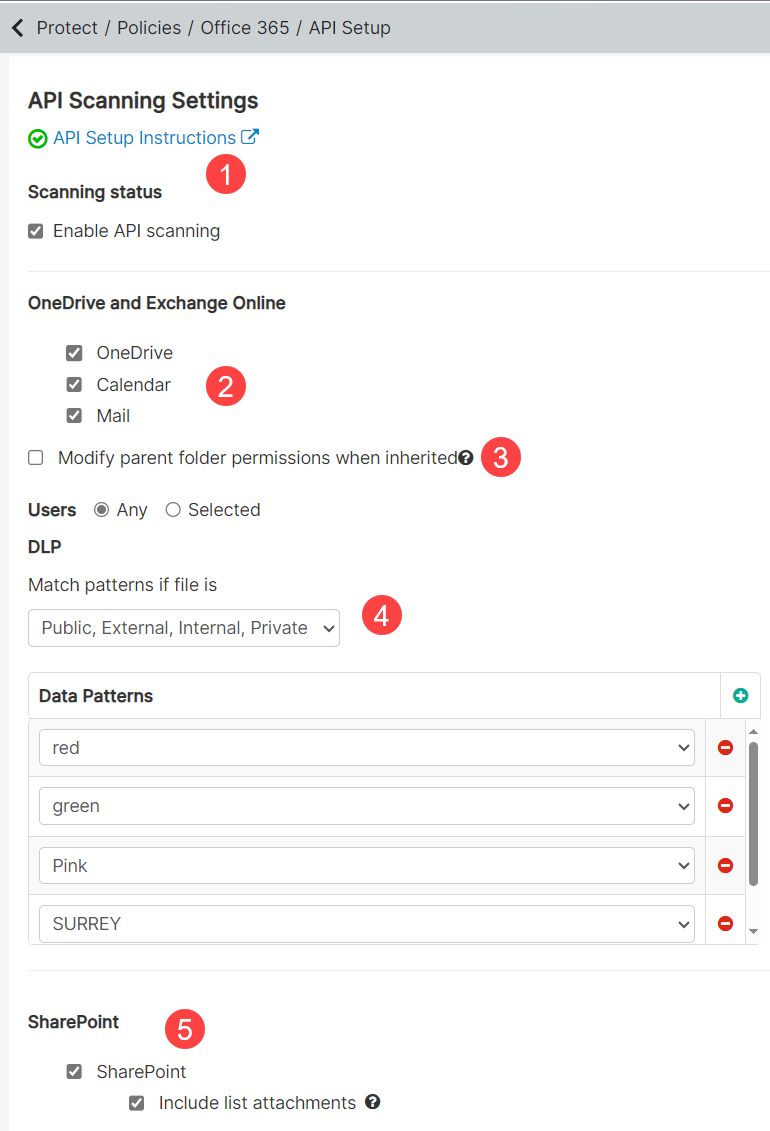
Task: Open the Match patterns file visibility dropdown
Action: coord(184,628)
